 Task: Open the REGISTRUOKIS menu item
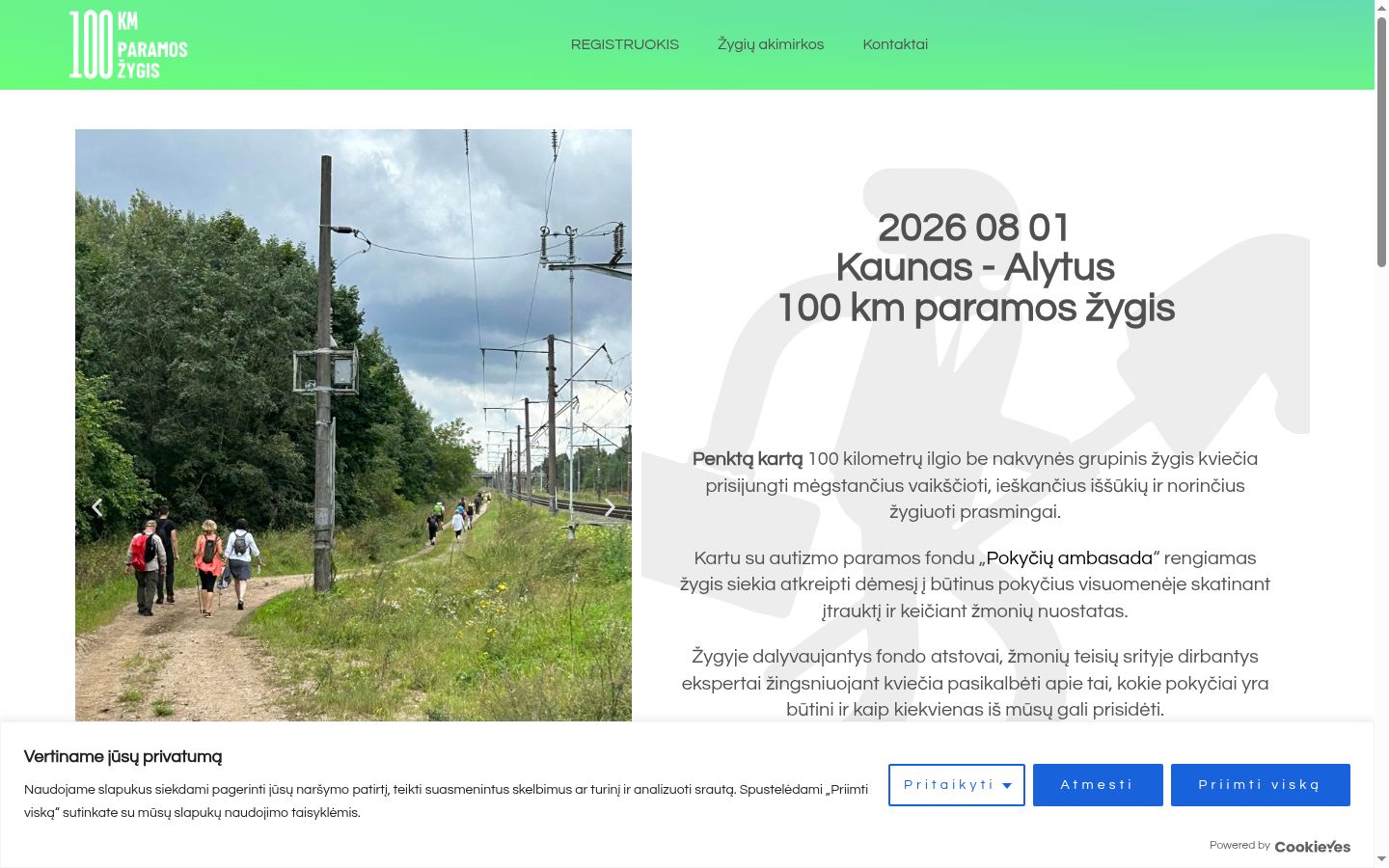[625, 44]
